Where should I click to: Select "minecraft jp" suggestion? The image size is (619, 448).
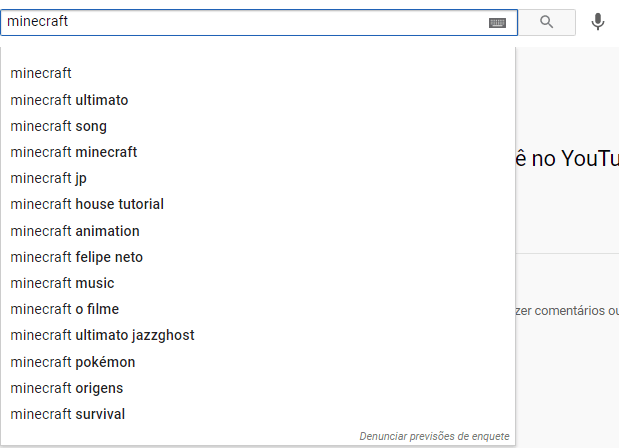tap(48, 178)
